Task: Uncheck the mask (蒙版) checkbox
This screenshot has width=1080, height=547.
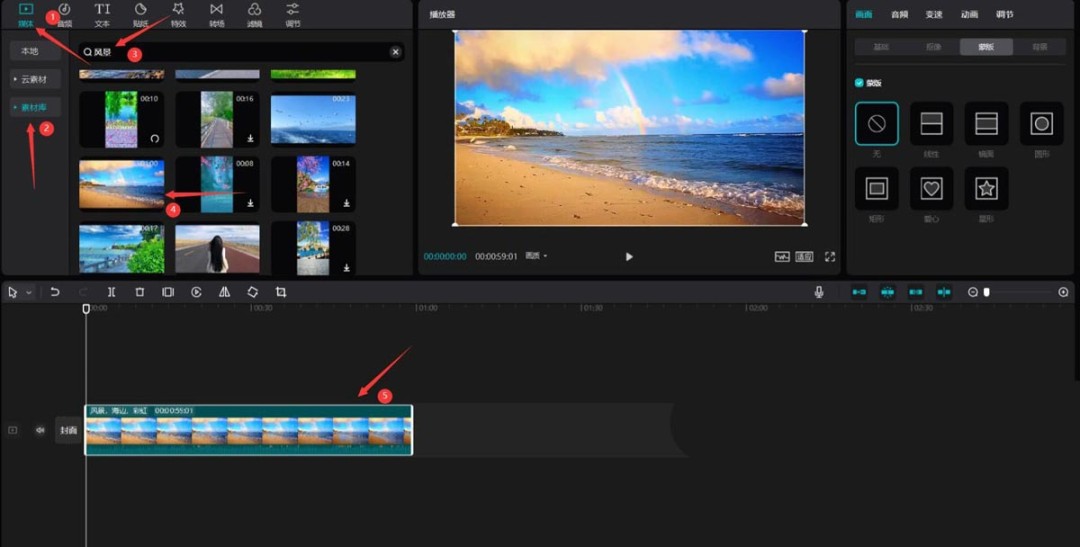Action: coord(859,83)
